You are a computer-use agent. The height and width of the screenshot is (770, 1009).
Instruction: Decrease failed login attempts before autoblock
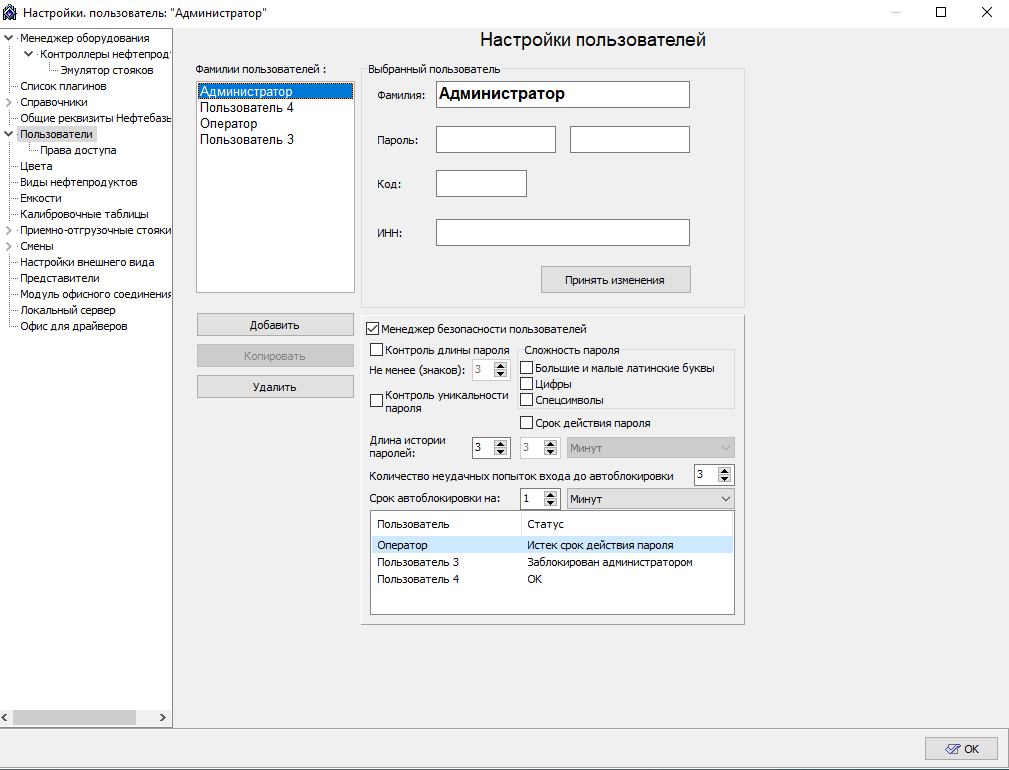[x=725, y=479]
